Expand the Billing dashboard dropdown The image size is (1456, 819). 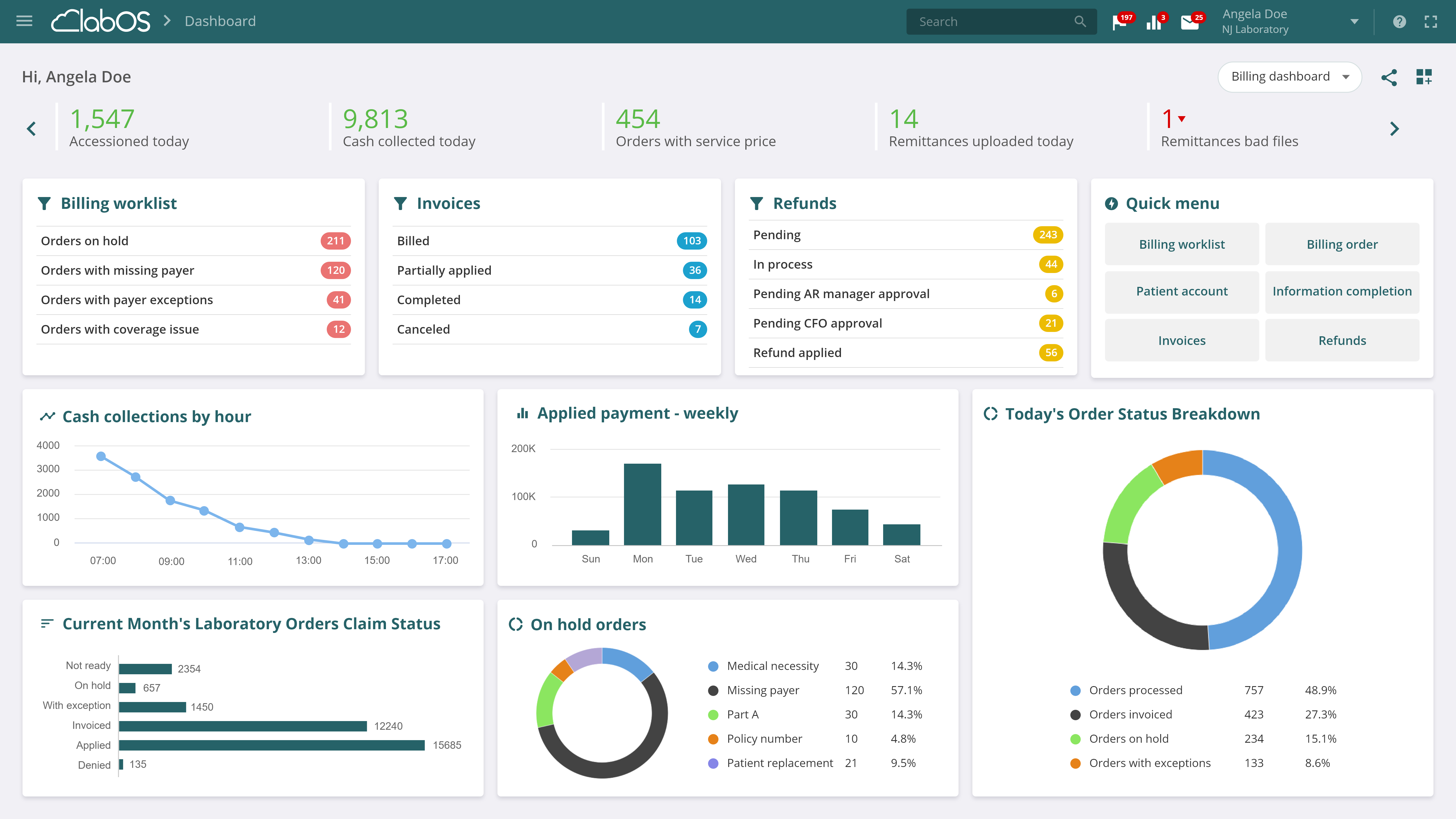pyautogui.click(x=1289, y=77)
